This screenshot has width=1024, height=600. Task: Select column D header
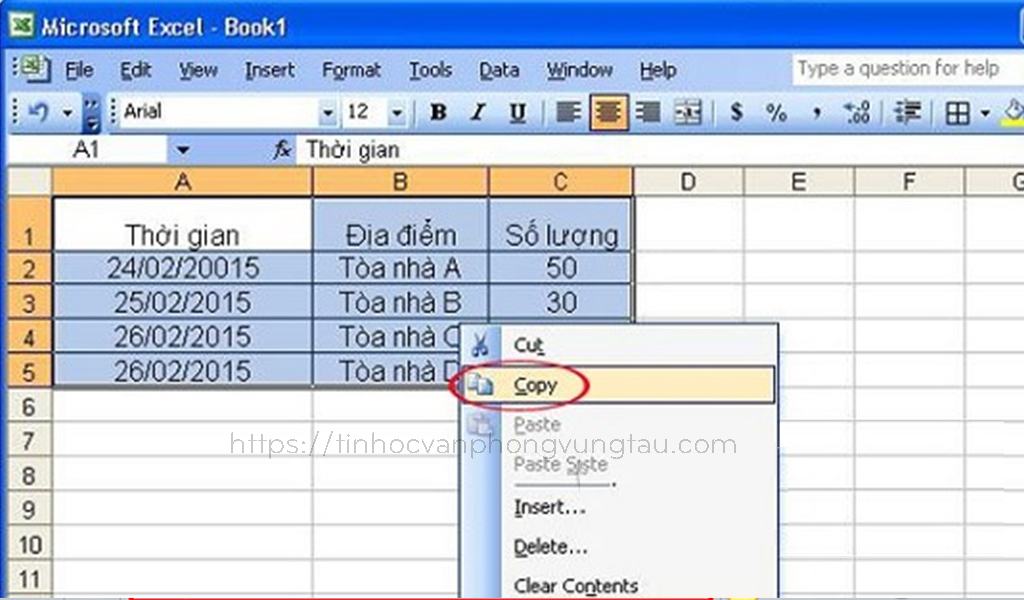688,181
